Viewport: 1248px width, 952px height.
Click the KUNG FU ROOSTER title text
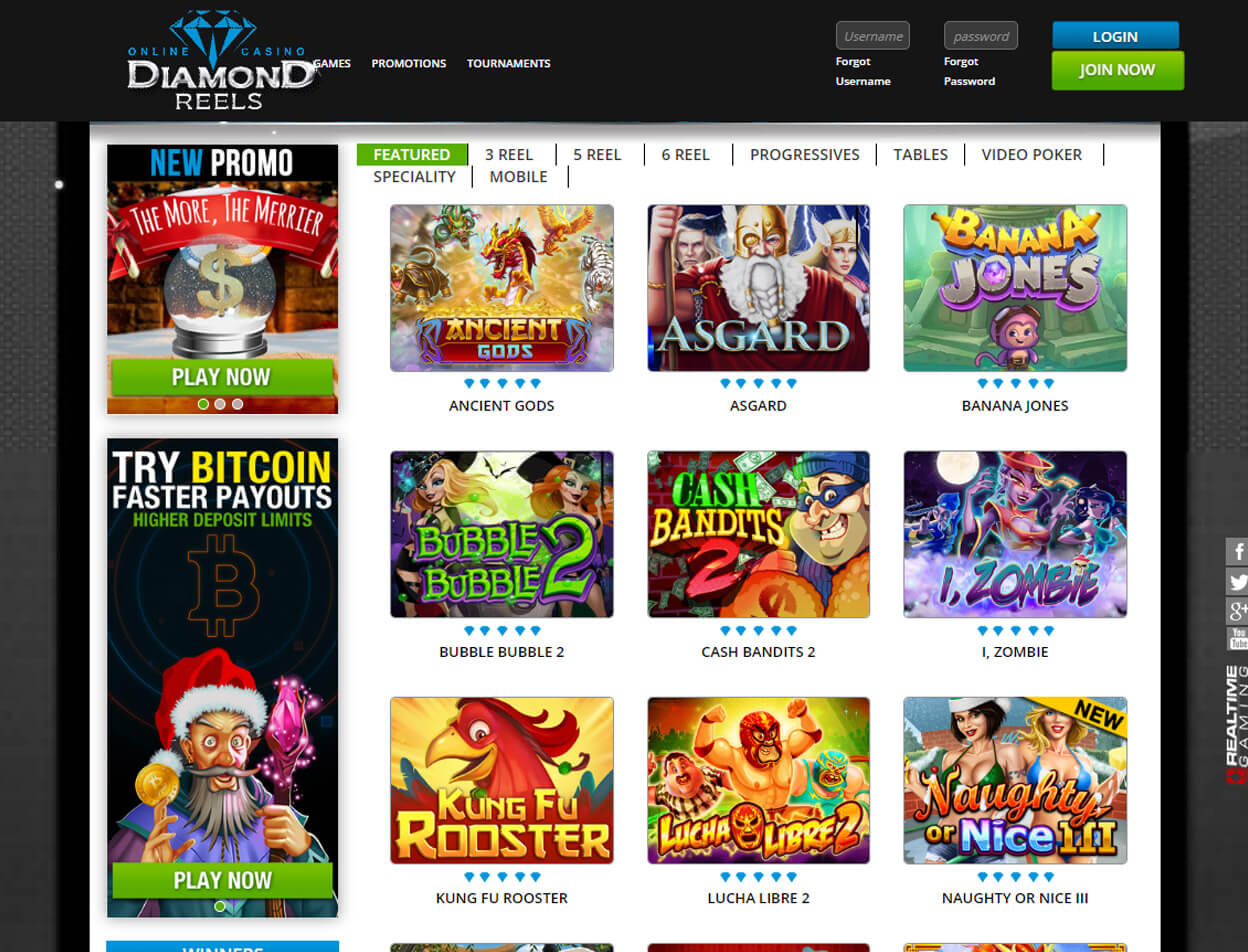click(502, 898)
